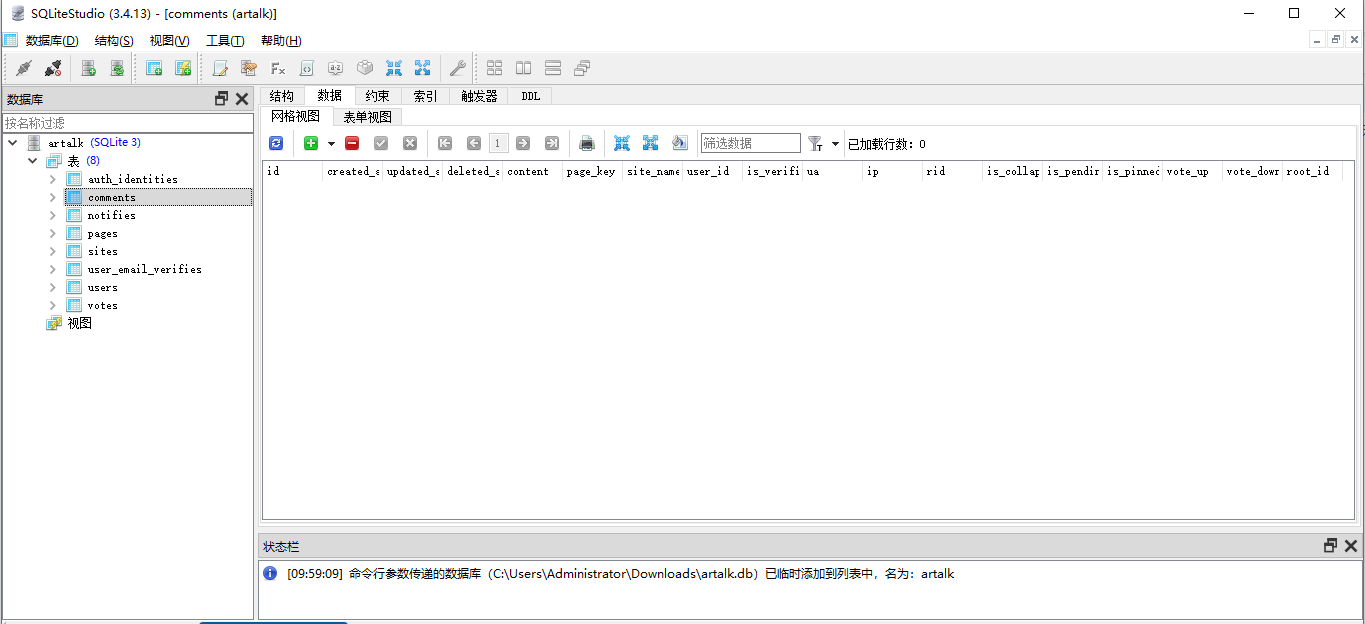Screen dimensions: 1365x624
Task: Close the 数据库 side panel
Action: 242,99
